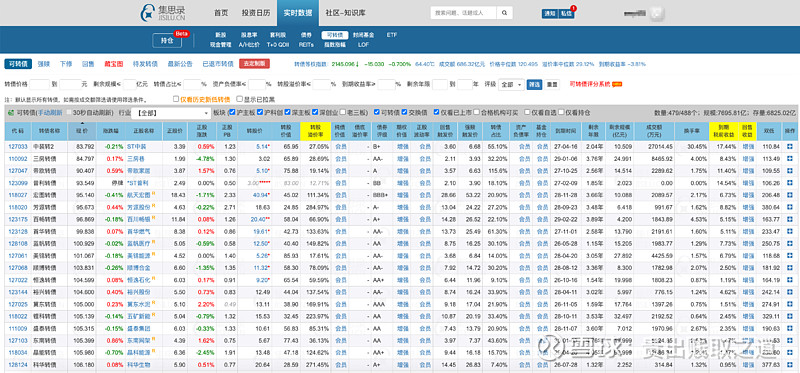This screenshot has width=800, height=373.
Task: Uncheck the 沪科创 checkbox
Action: click(260, 112)
